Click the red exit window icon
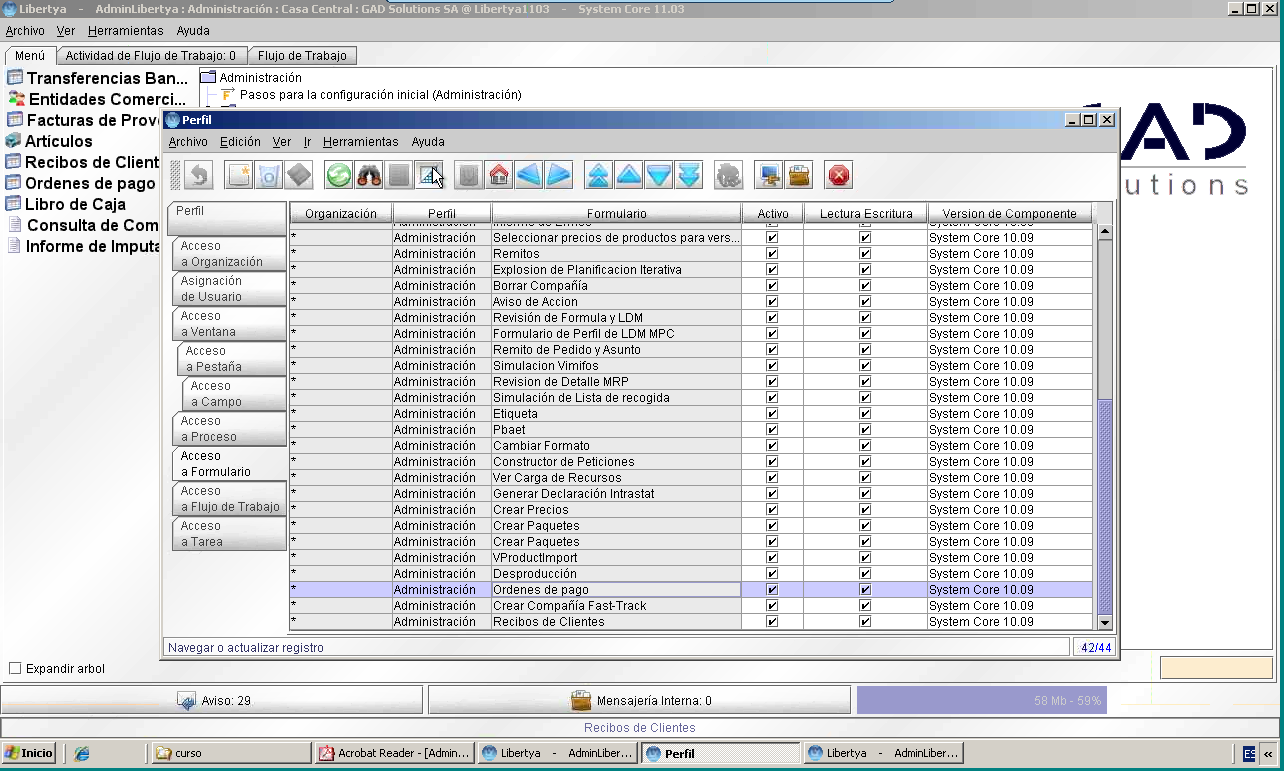This screenshot has height=771, width=1284. point(839,176)
